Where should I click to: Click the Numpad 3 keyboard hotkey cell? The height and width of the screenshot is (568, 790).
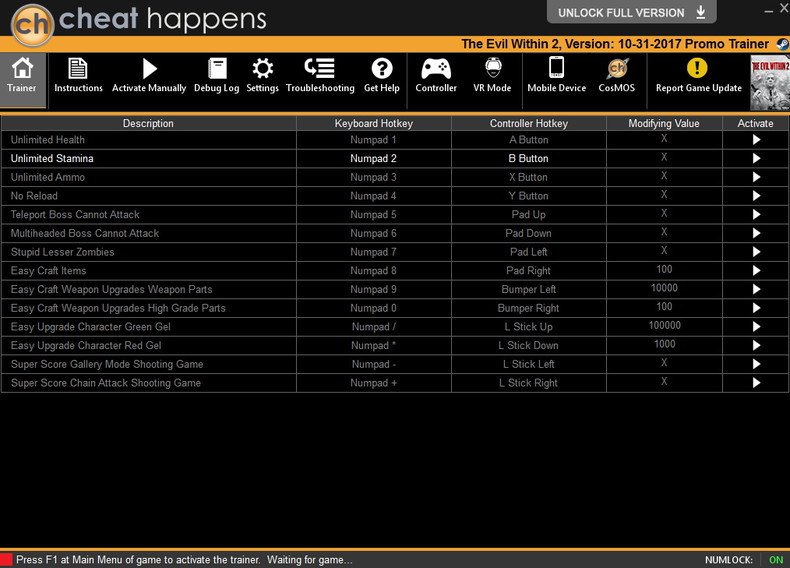373,177
